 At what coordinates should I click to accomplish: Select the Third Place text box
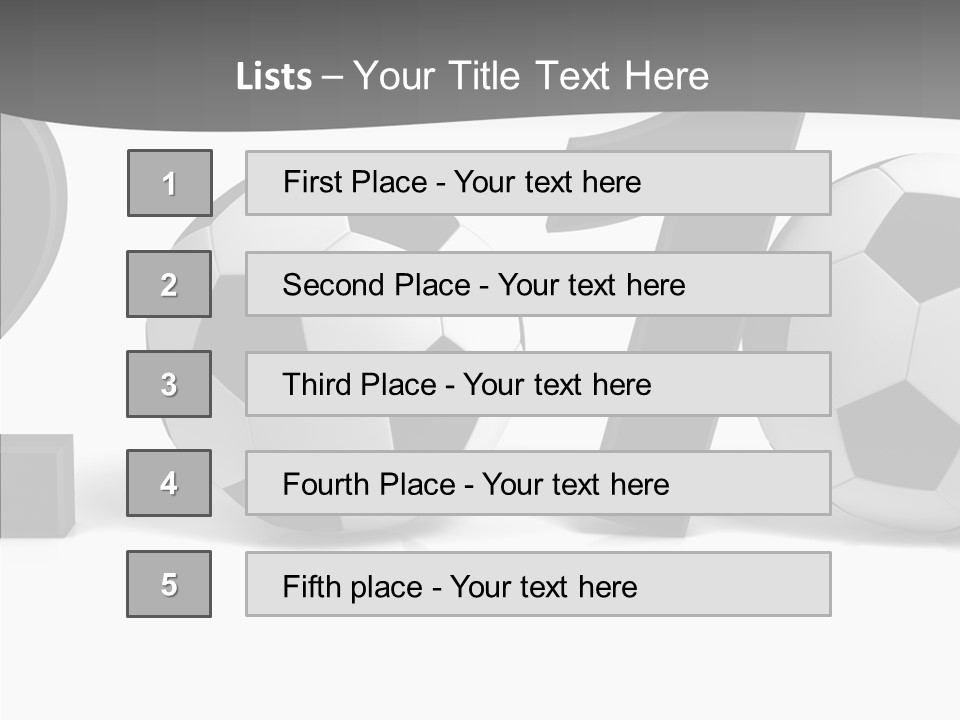(538, 384)
